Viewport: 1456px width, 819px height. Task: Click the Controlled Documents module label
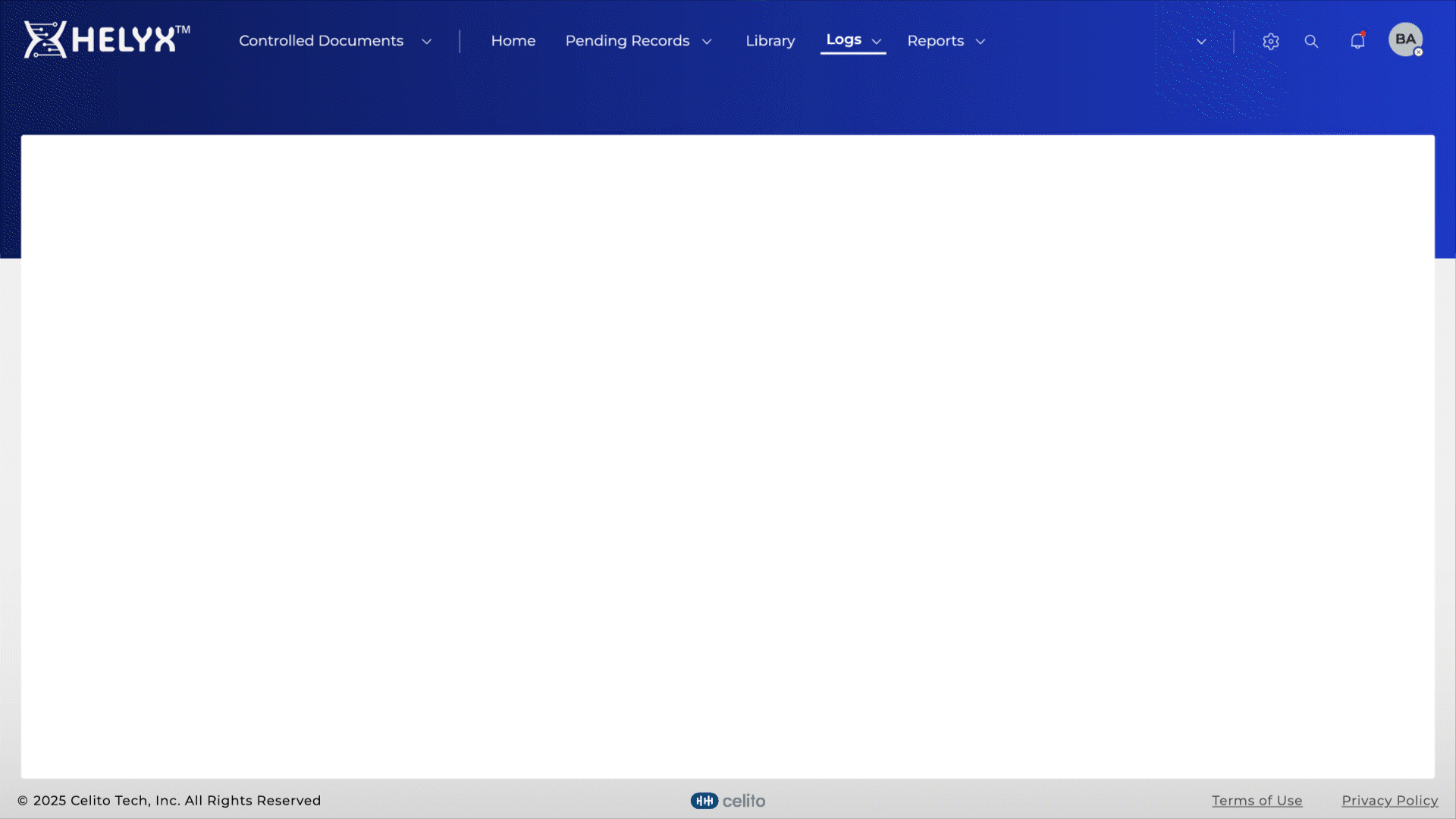pos(321,41)
